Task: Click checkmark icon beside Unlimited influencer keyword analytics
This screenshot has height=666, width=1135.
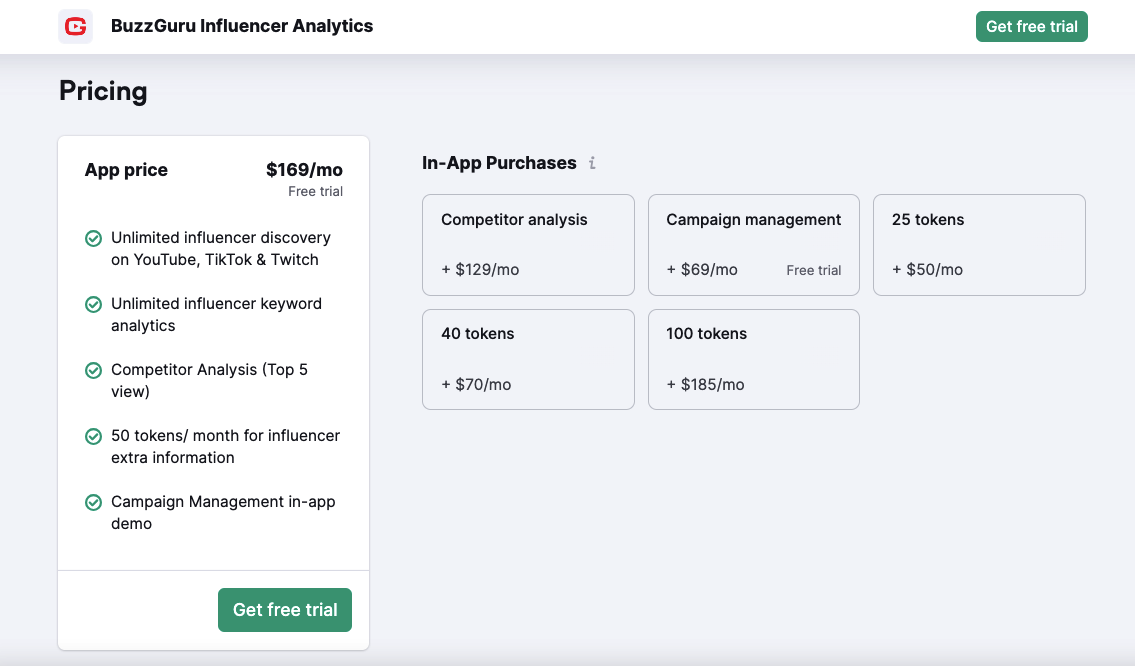Action: 93,305
